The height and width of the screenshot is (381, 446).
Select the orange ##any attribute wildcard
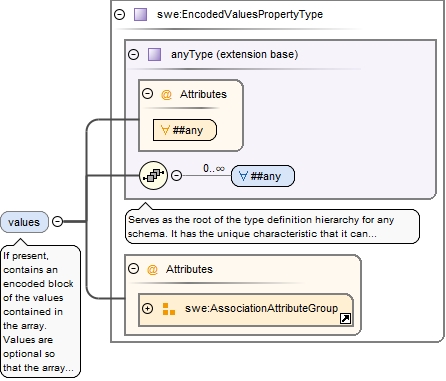pos(185,130)
